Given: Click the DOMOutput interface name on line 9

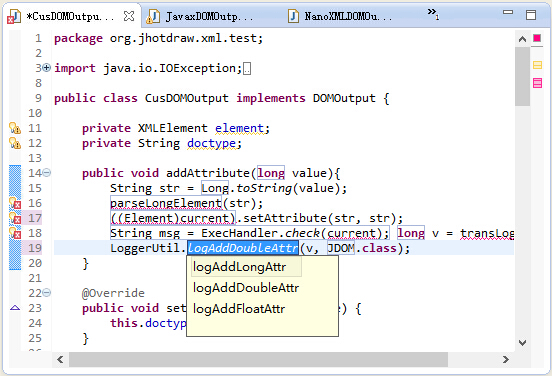Looking at the screenshot, I should [x=344, y=98].
